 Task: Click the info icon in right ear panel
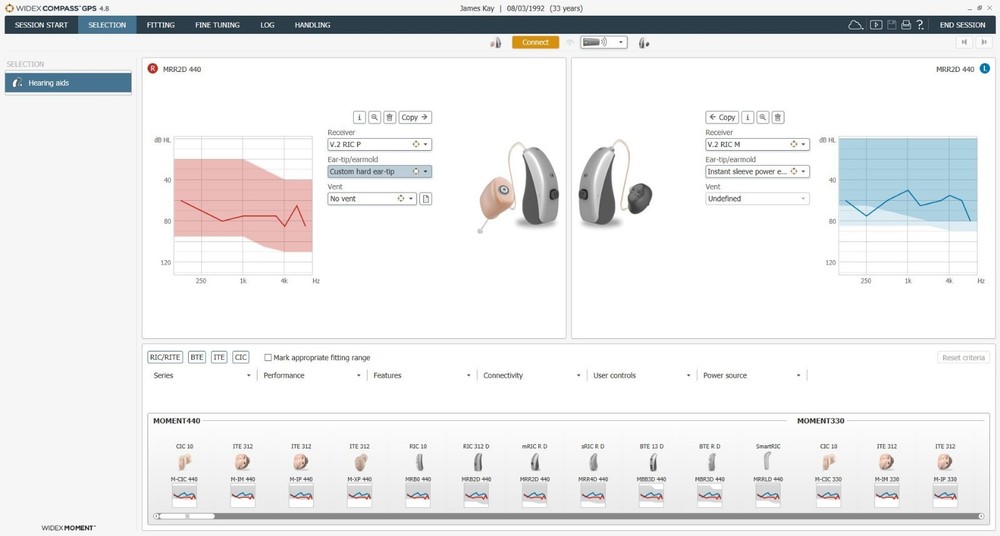click(x=359, y=117)
